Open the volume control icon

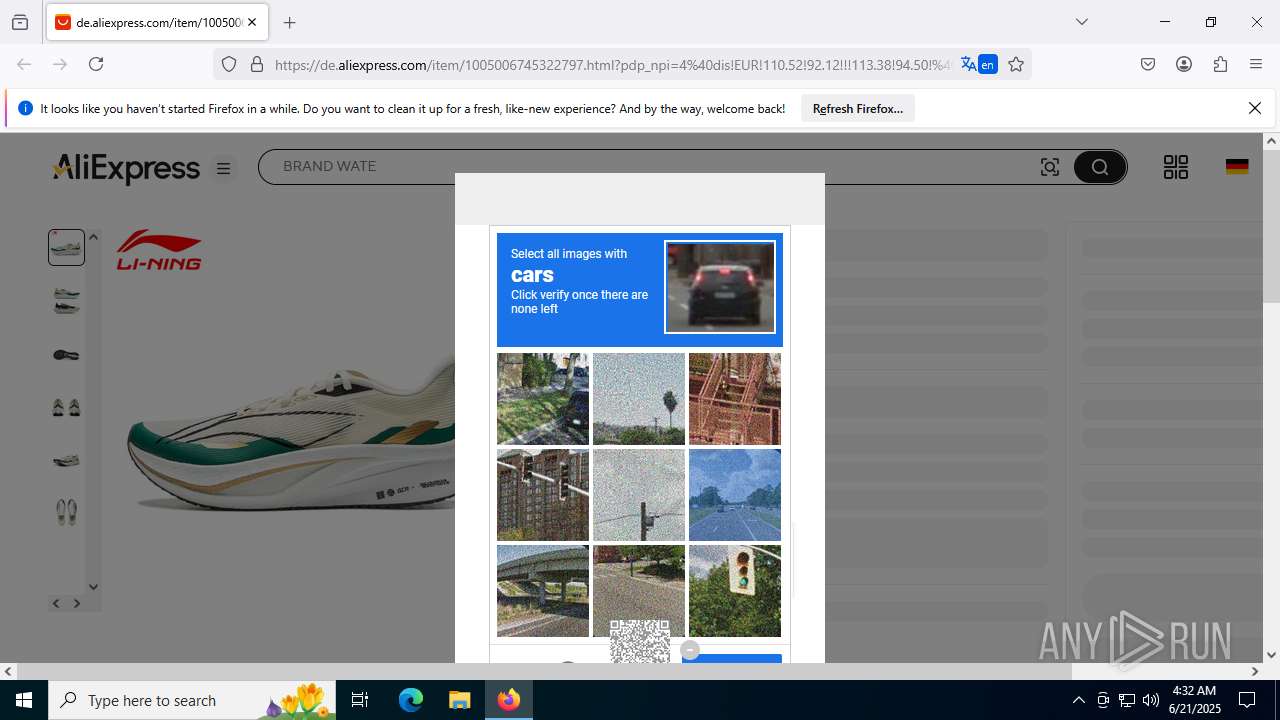coord(1151,700)
